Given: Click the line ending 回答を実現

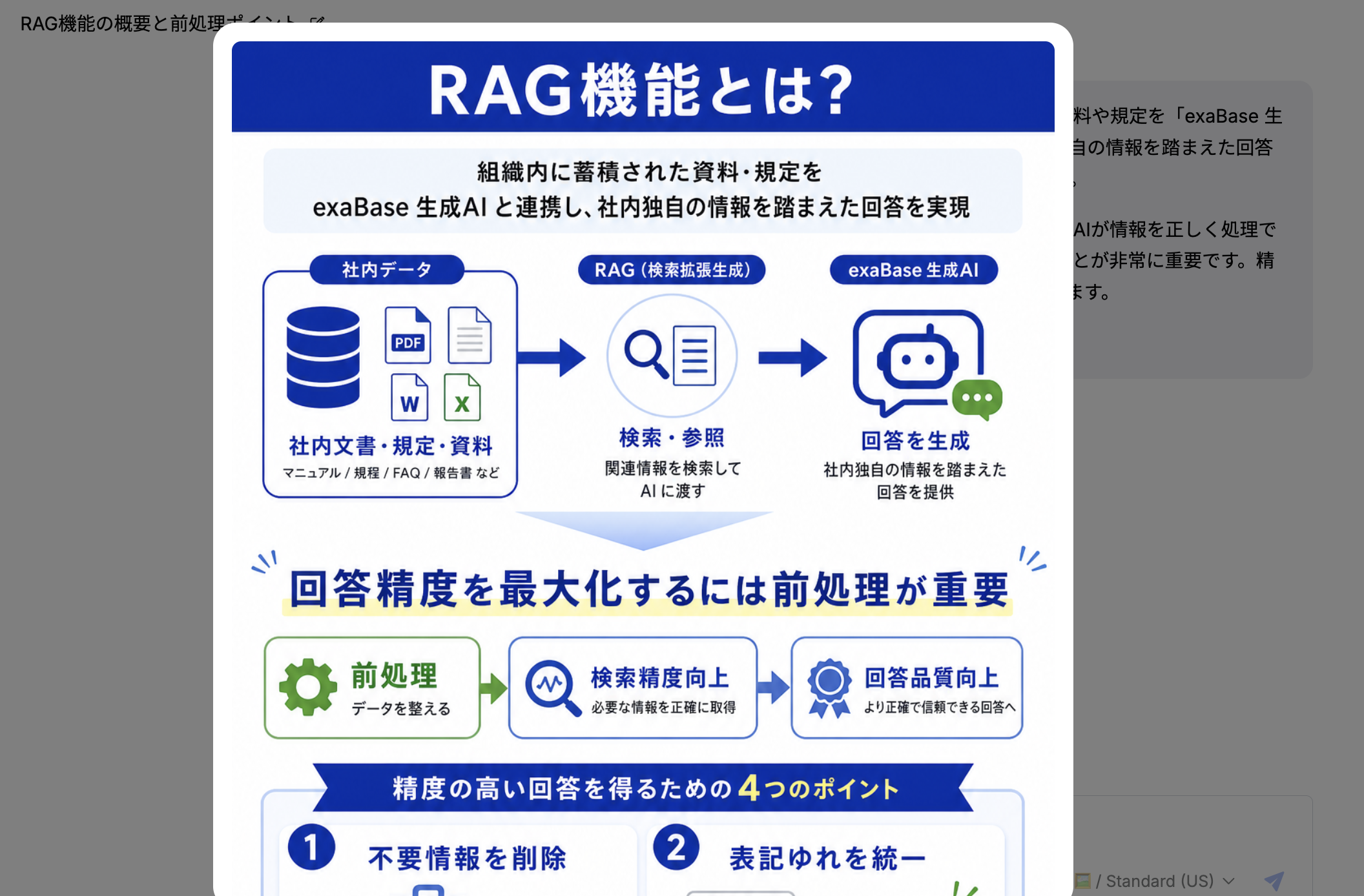Looking at the screenshot, I should [x=641, y=207].
